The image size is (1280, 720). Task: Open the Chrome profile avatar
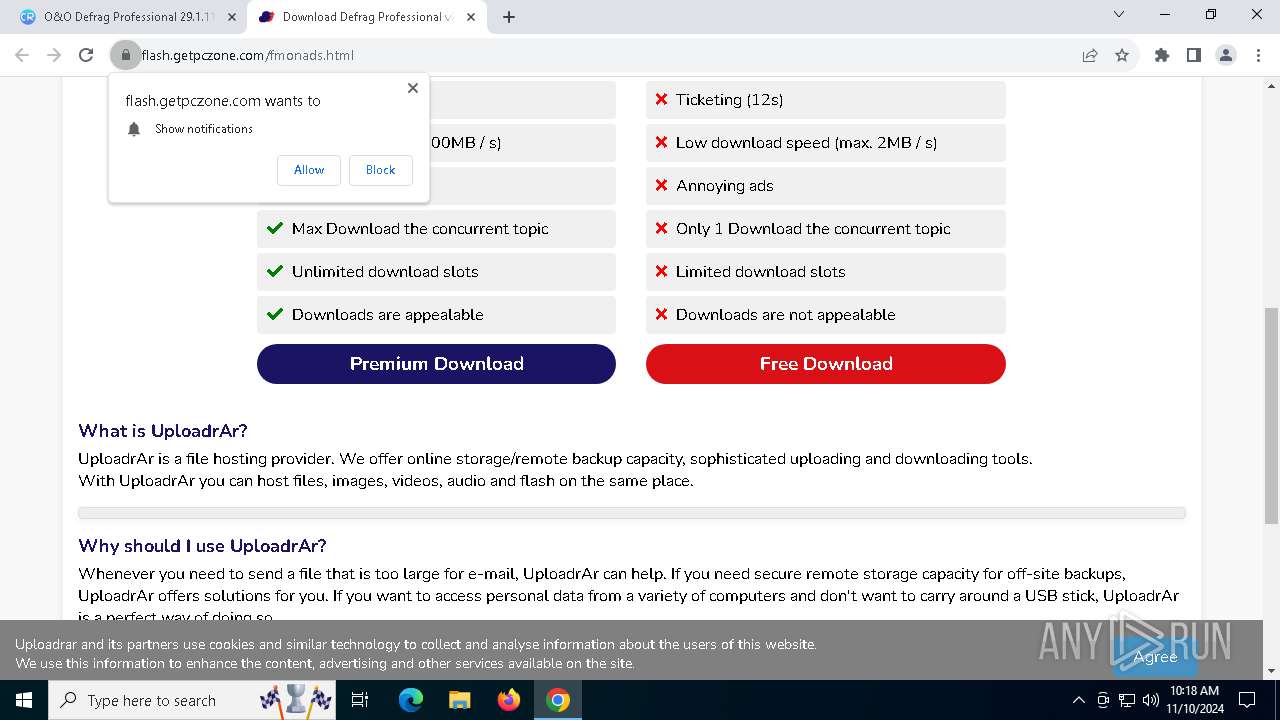(1226, 55)
